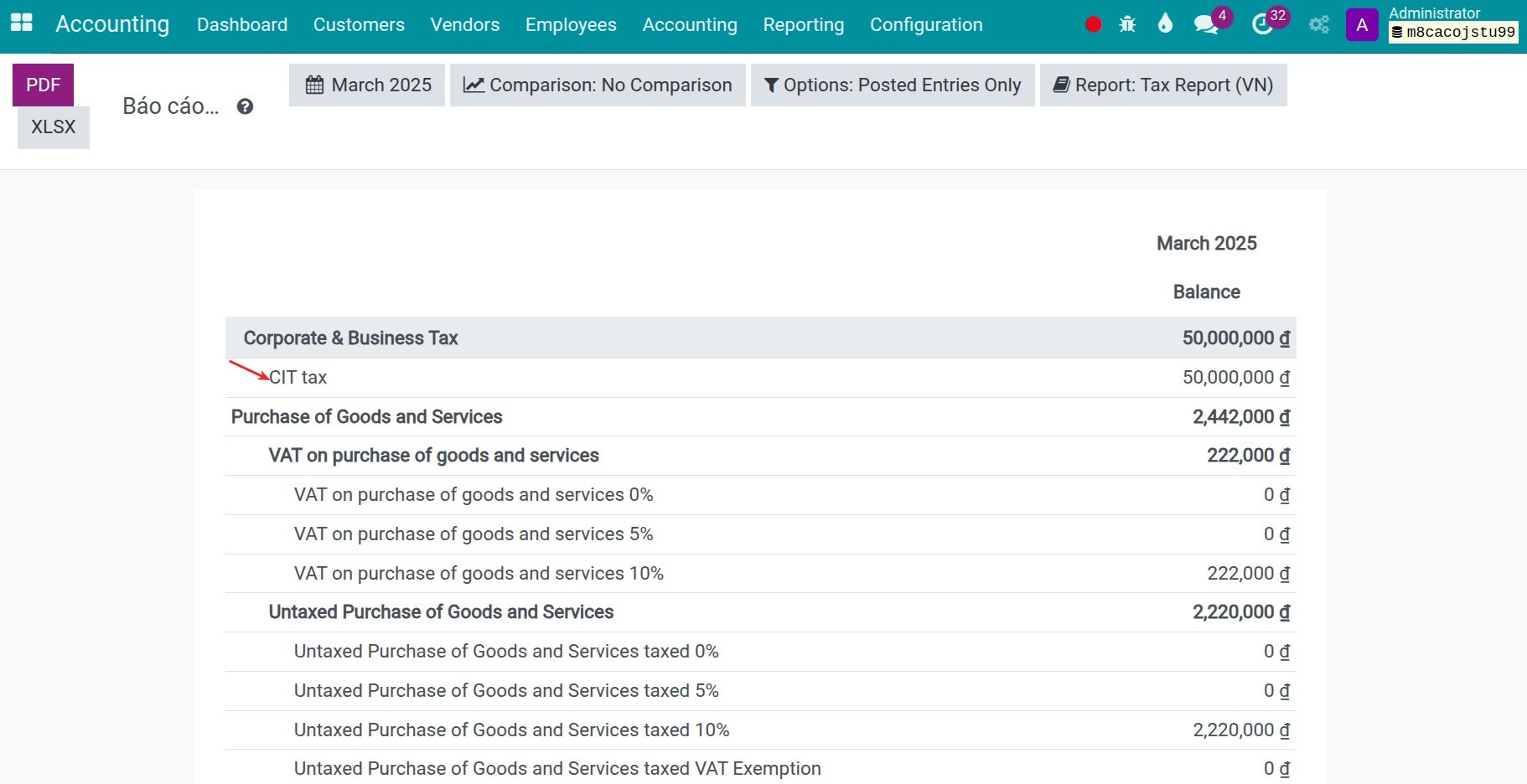Viewport: 1527px width, 784px height.
Task: Open the help question mark icon
Action: [244, 106]
